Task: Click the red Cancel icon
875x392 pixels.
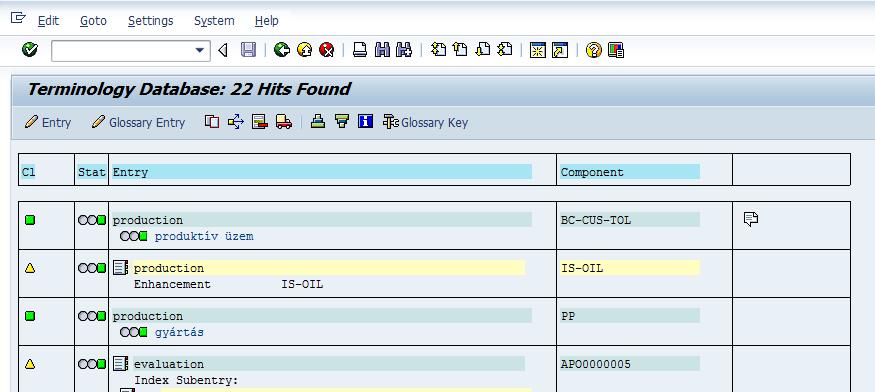Action: click(326, 50)
